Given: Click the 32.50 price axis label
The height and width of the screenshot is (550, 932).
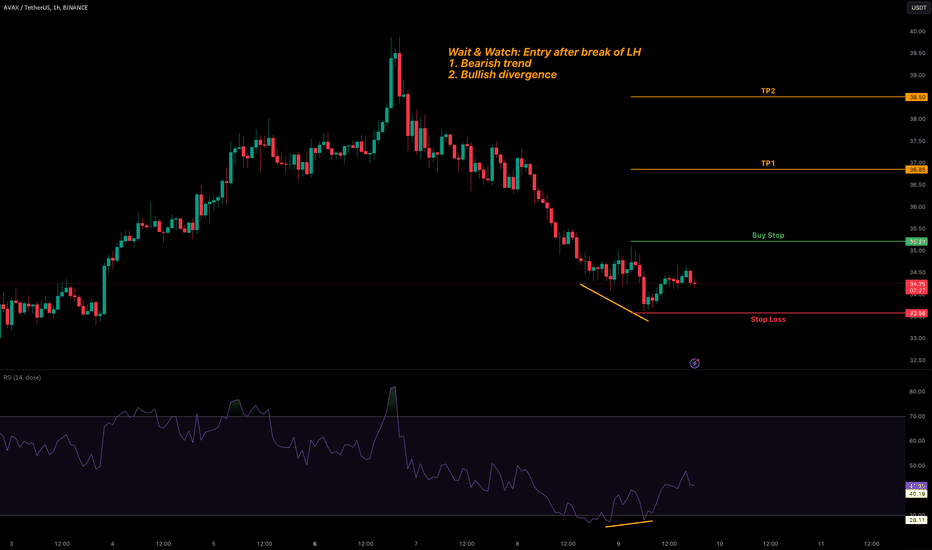Looking at the screenshot, I should tap(917, 360).
